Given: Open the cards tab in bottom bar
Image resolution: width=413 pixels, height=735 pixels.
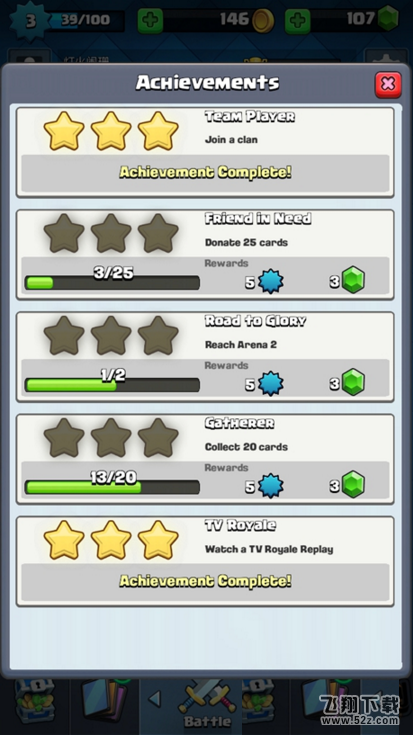Looking at the screenshot, I should pos(105,703).
